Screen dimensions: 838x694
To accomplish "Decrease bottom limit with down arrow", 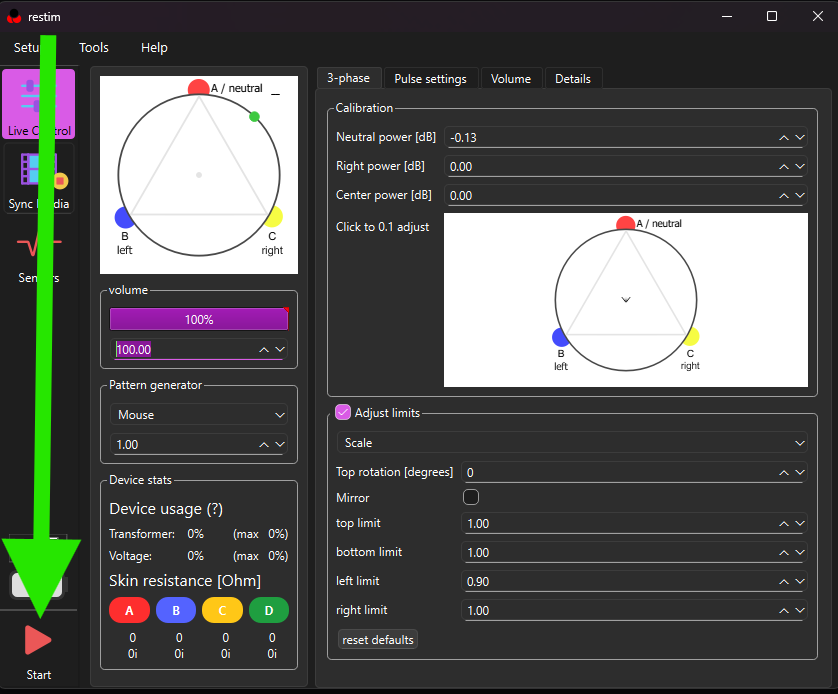I will point(800,552).
